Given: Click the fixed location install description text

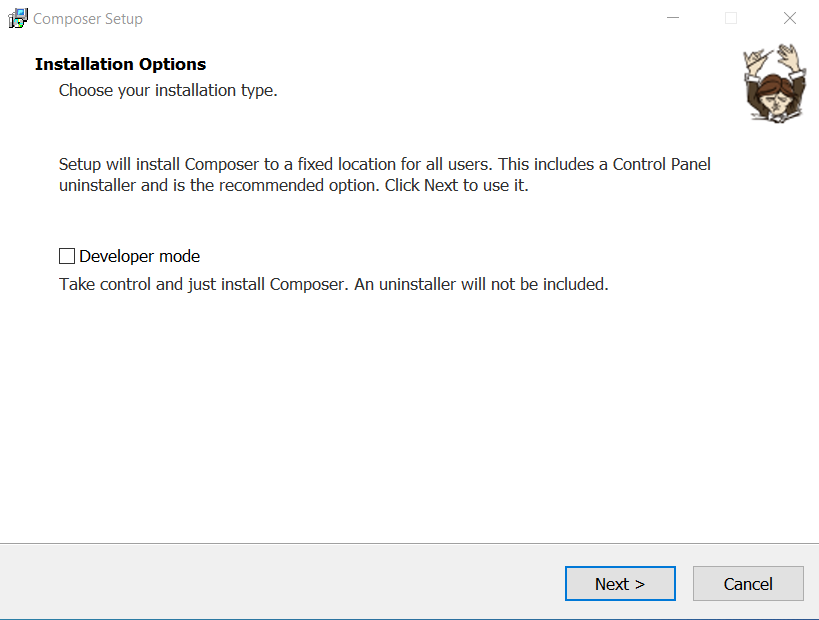Looking at the screenshot, I should click(x=385, y=174).
